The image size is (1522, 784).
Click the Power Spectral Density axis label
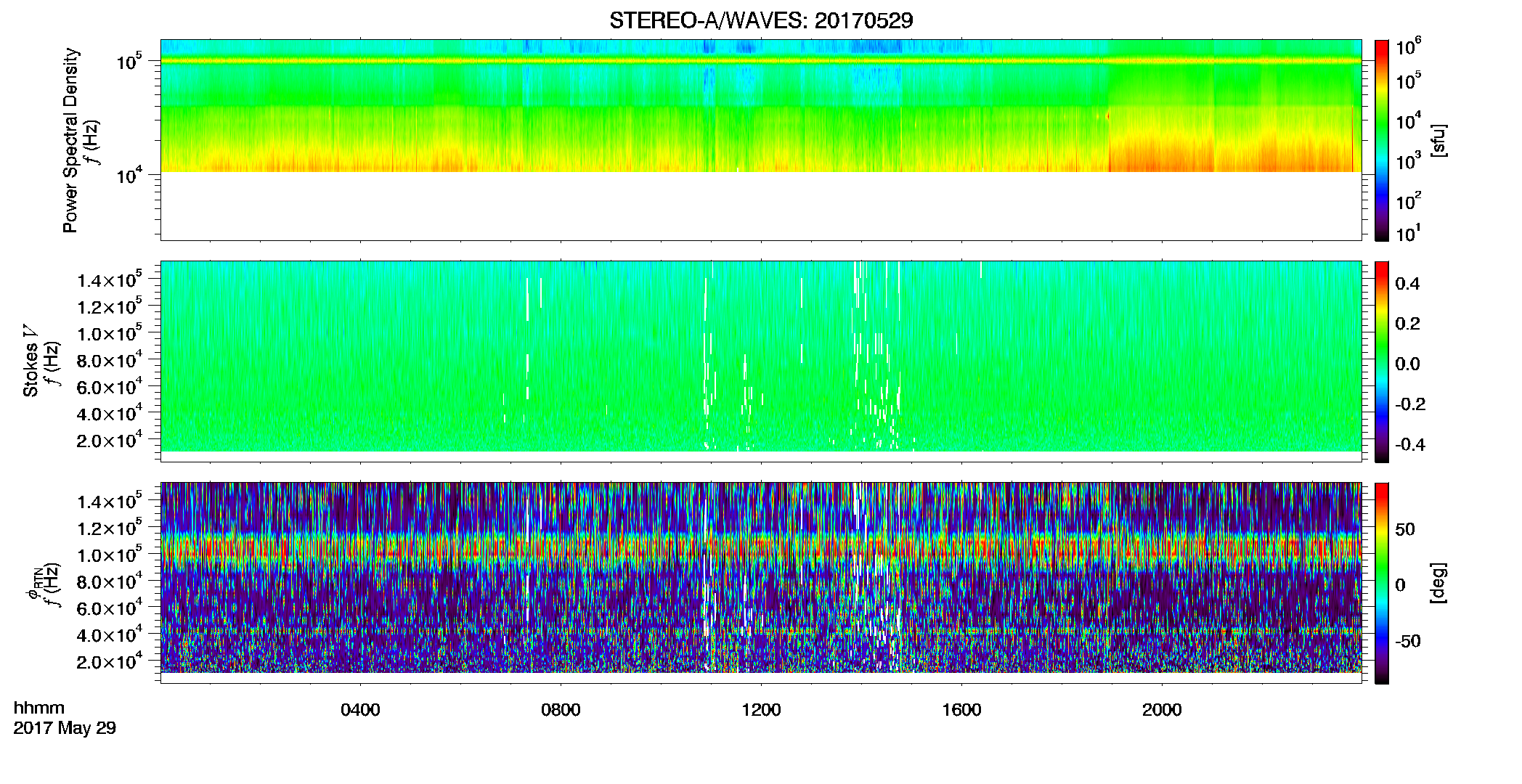(70, 140)
